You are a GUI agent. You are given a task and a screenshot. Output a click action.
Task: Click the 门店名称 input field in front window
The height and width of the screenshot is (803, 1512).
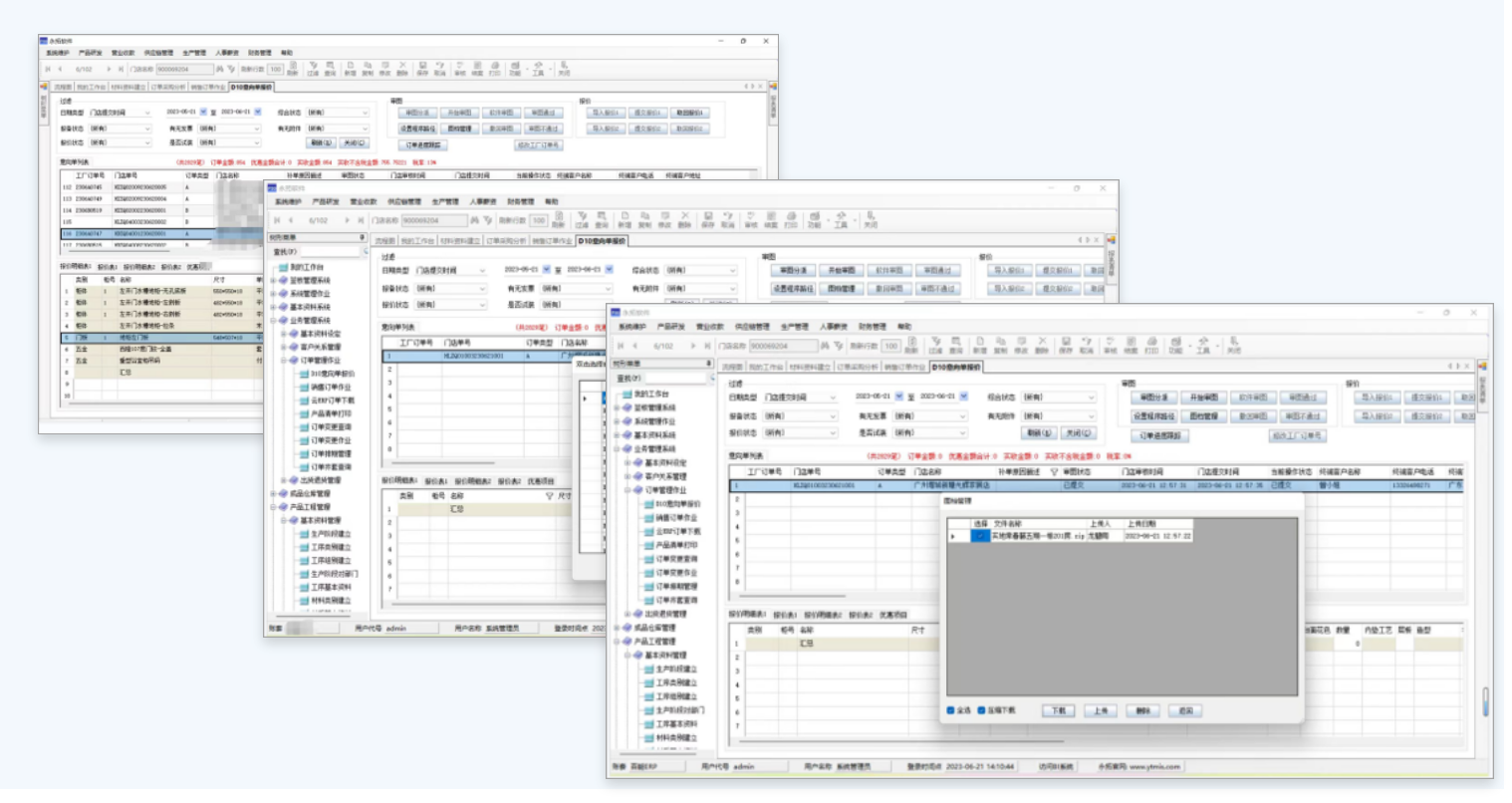(x=784, y=346)
